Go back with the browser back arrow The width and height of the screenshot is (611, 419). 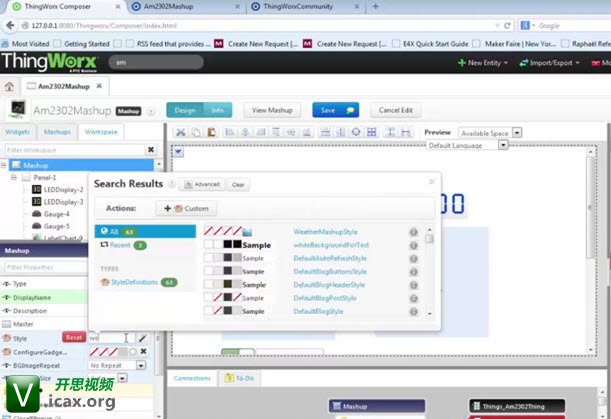click(10, 26)
